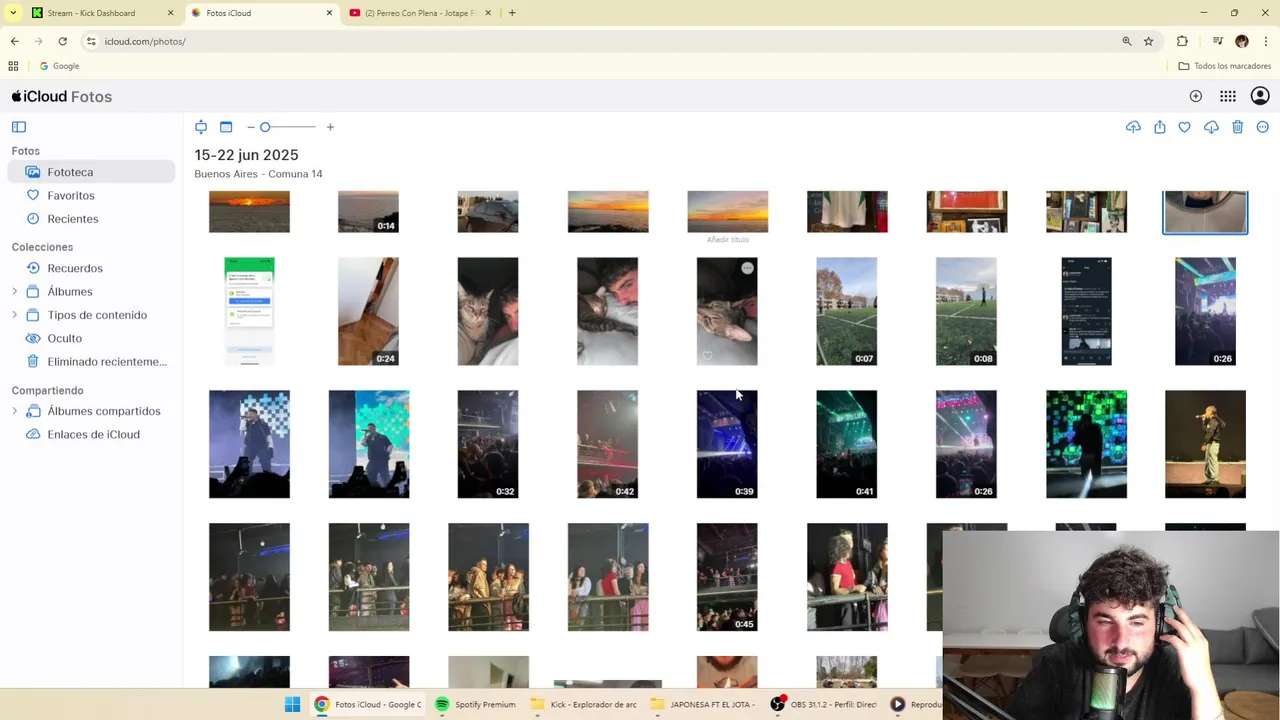
Task: Open Enlaces de iCloud
Action: [x=93, y=434]
